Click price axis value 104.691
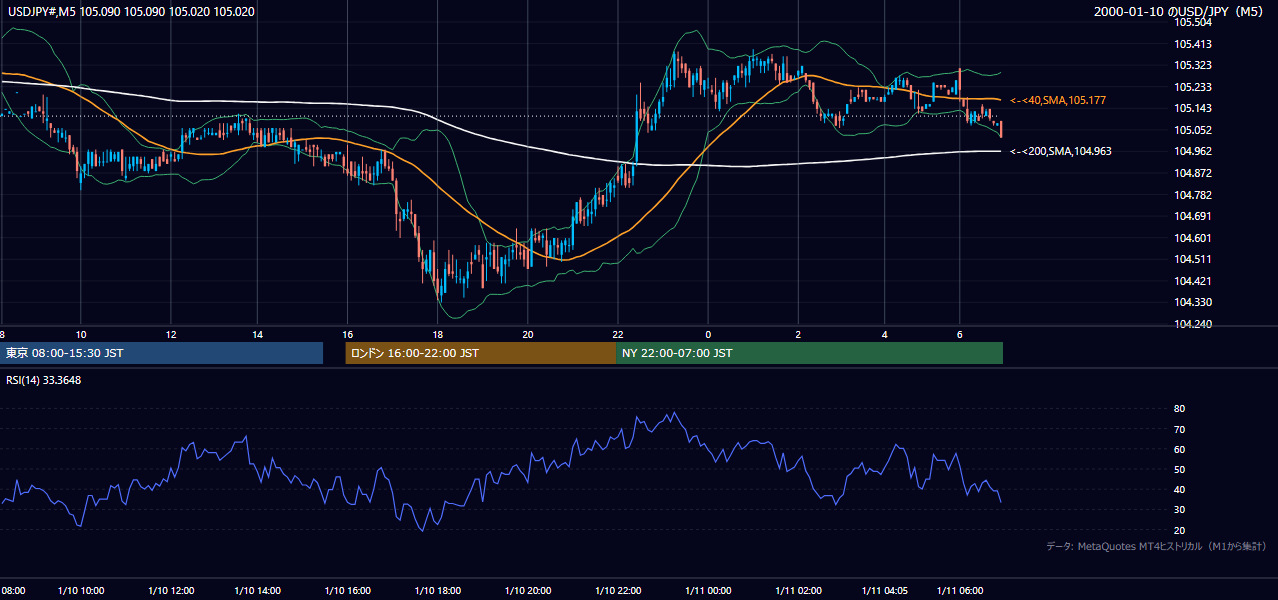This screenshot has width=1278, height=600. tap(1193, 216)
